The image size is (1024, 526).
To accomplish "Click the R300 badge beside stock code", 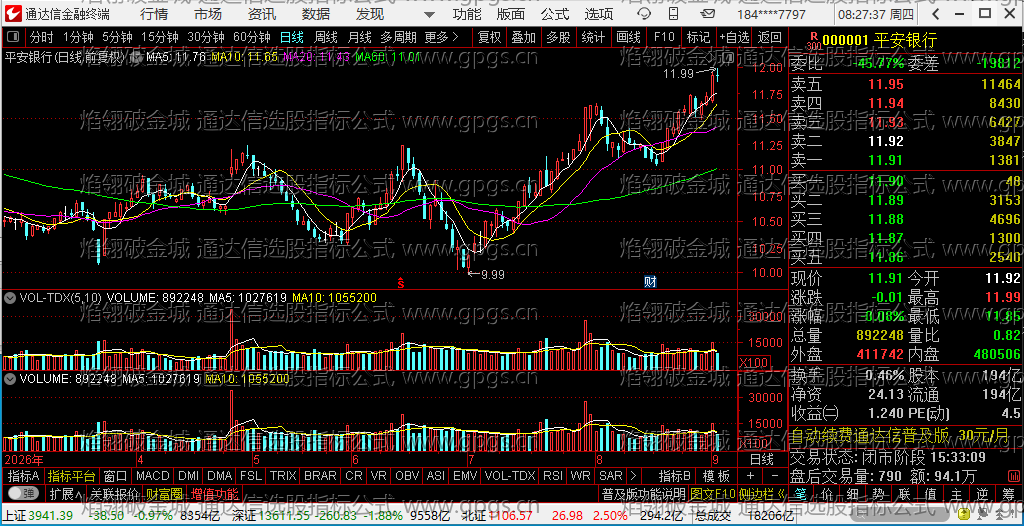I will tap(813, 41).
